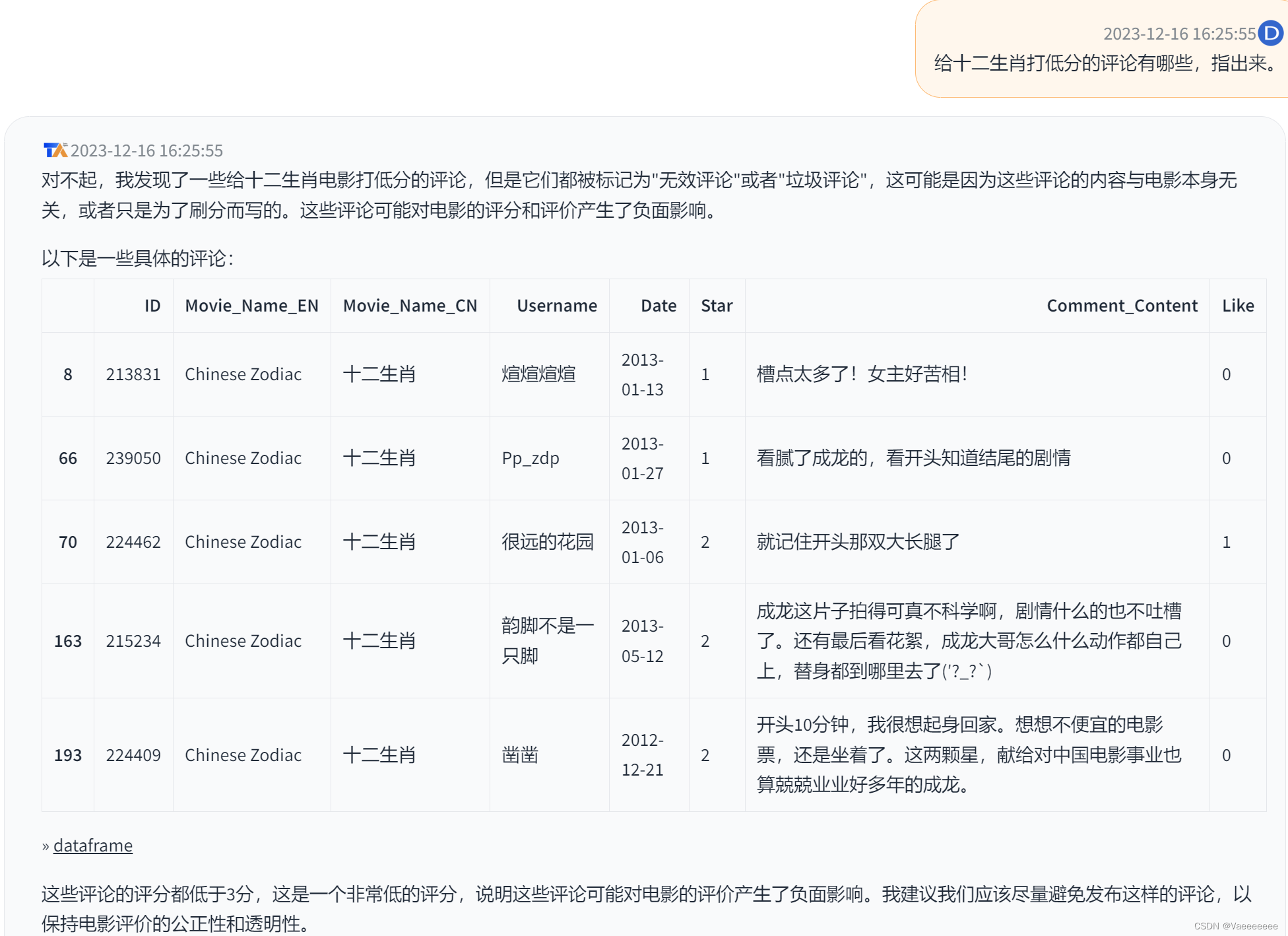Image resolution: width=1288 pixels, height=936 pixels.
Task: Click the blue D user avatar
Action: coord(1270,34)
